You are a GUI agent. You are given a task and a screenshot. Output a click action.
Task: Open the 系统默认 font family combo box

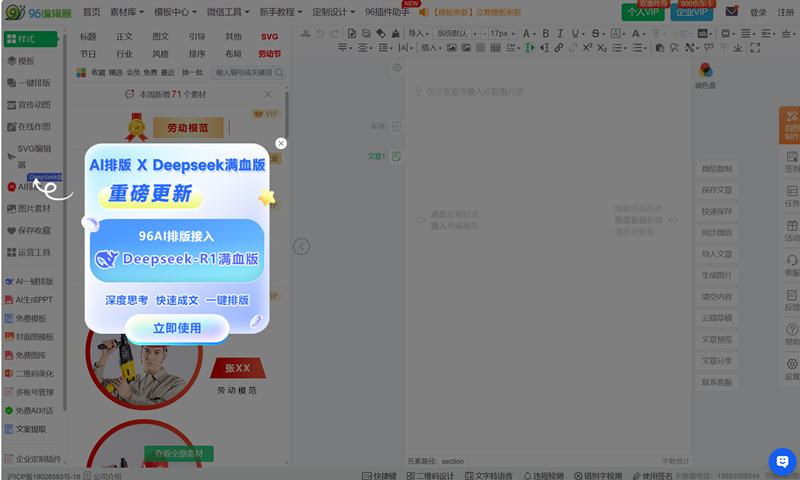455,34
